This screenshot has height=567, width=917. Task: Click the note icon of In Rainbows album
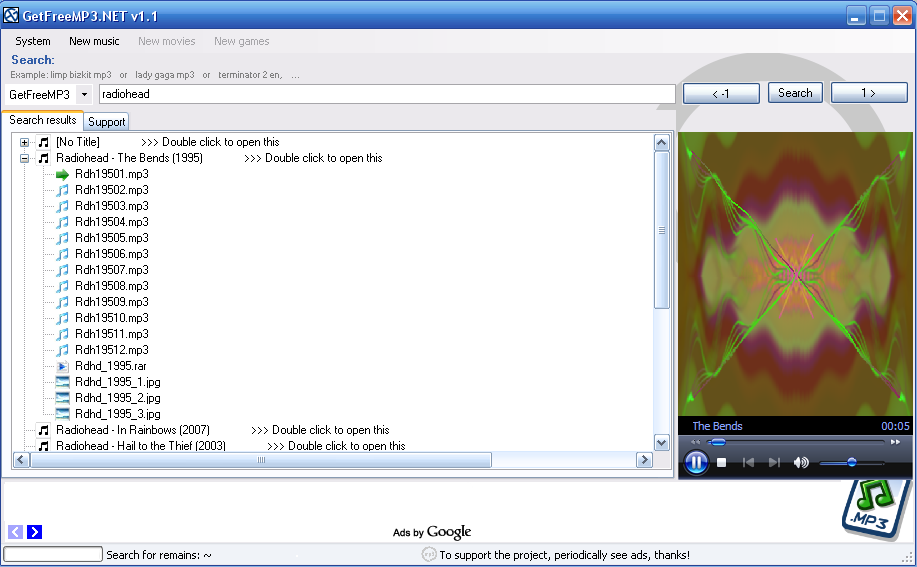point(44,430)
